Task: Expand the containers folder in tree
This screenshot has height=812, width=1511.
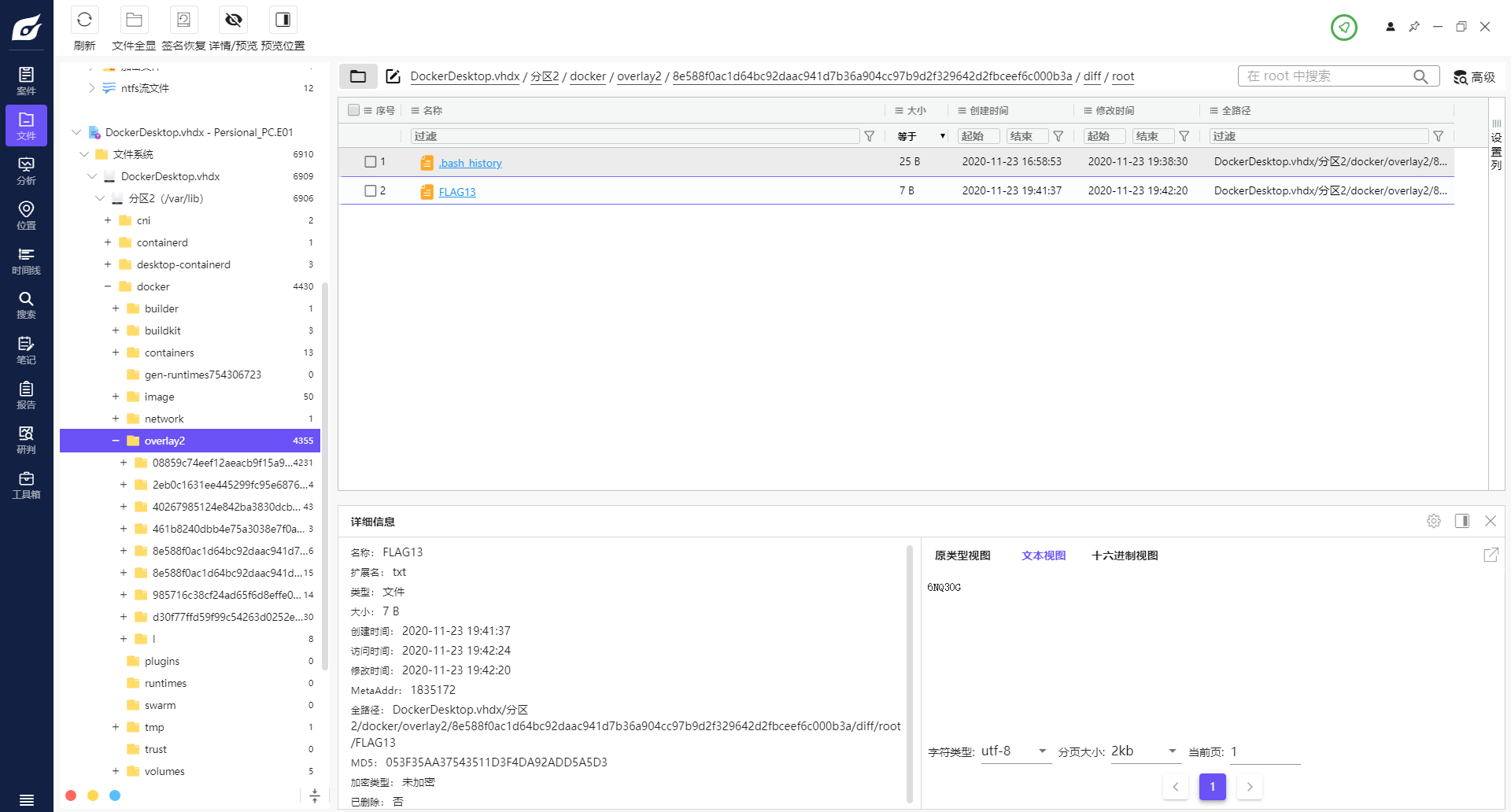Action: pyautogui.click(x=116, y=352)
